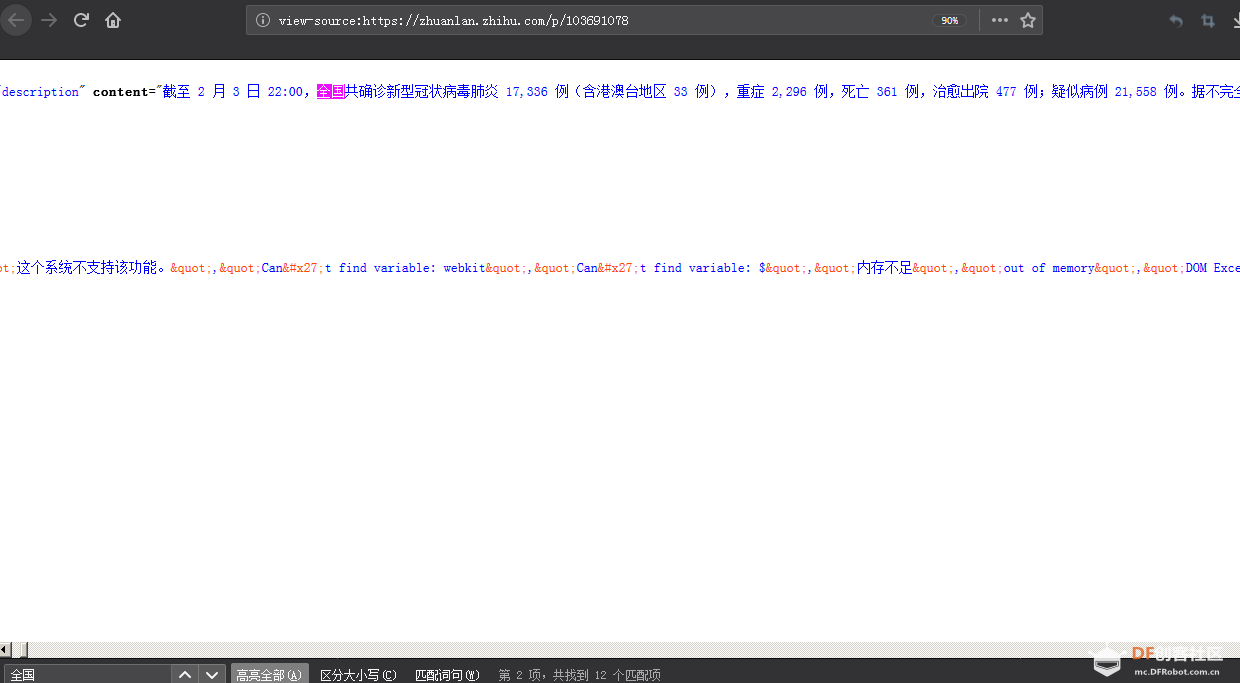The image size is (1240, 683).
Task: Click the description attribute text
Action: click(x=40, y=92)
